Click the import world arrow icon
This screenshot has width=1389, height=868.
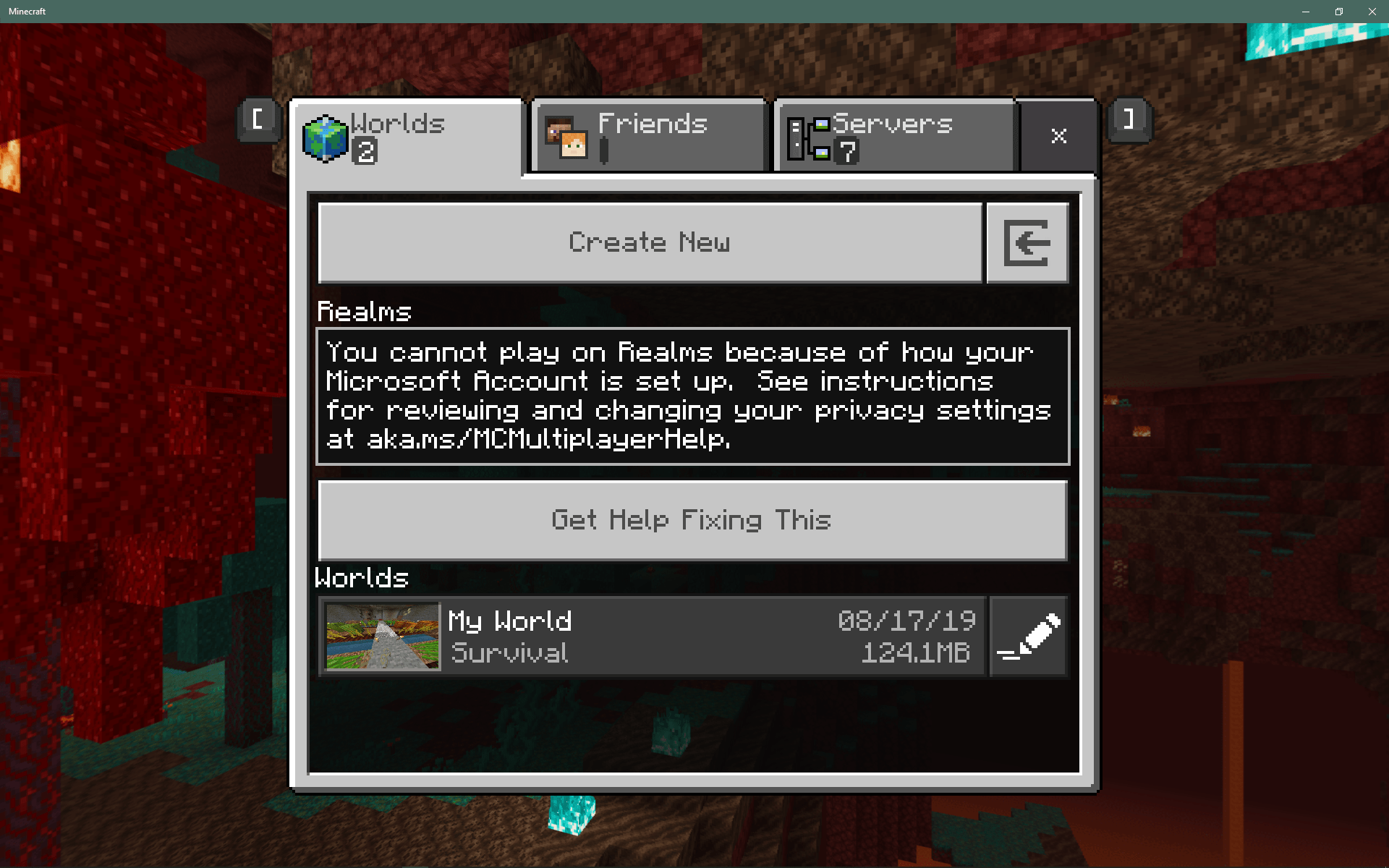click(1027, 242)
